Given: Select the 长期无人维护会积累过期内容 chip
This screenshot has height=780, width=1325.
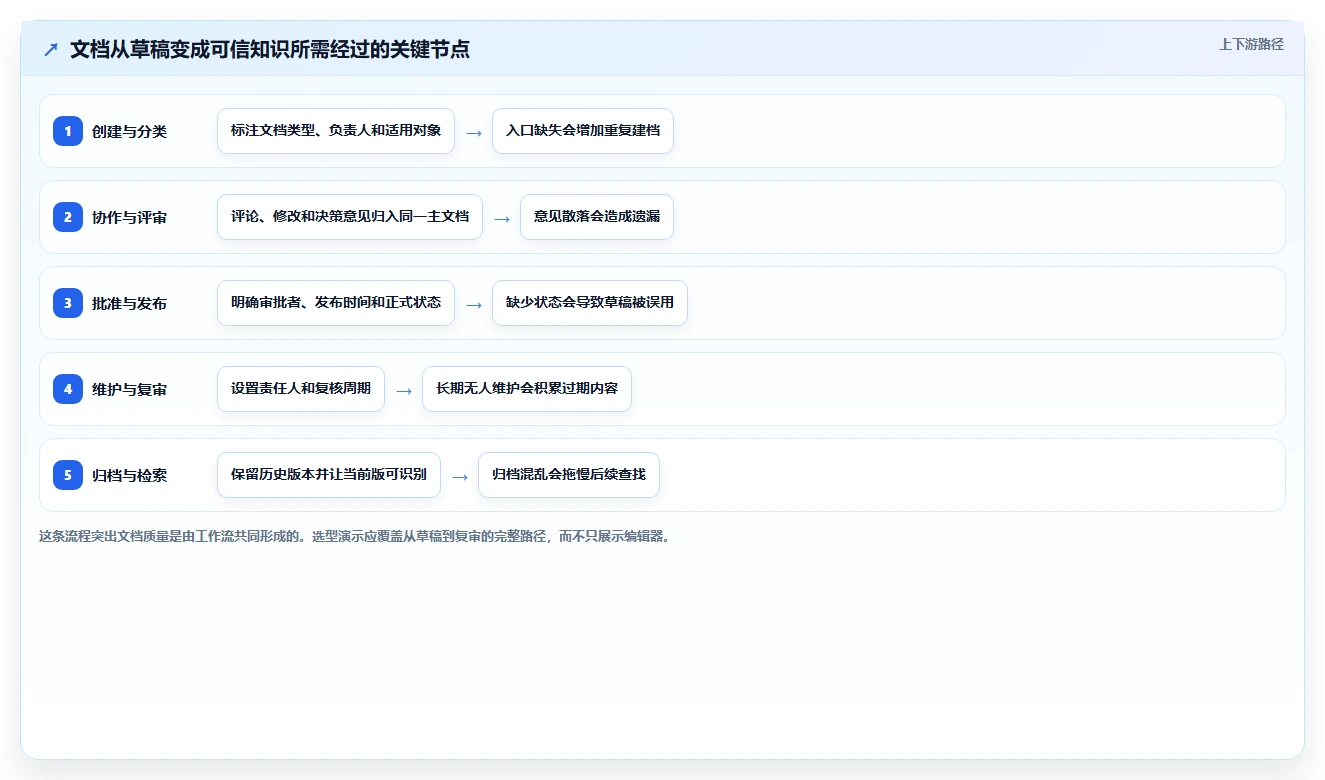Looking at the screenshot, I should 527,389.
